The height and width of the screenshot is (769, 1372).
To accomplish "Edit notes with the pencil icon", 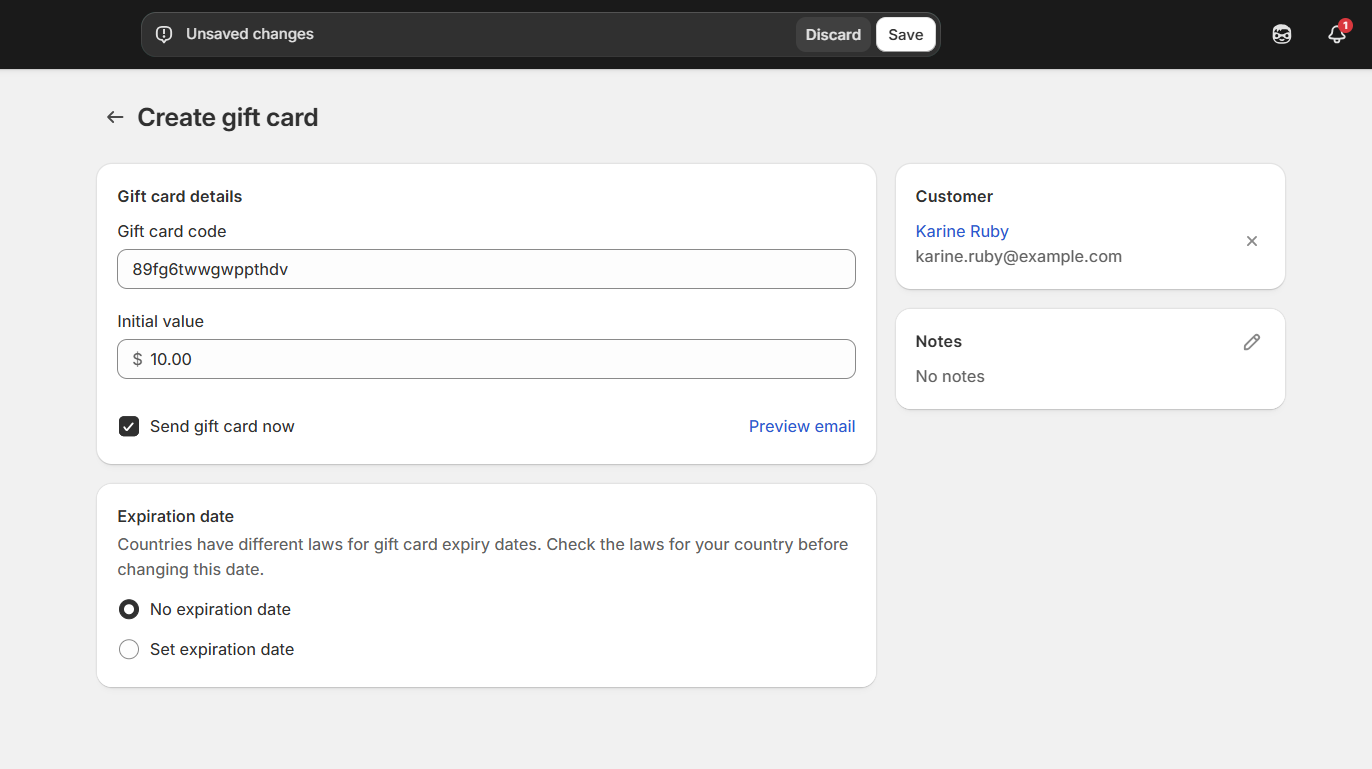I will click(x=1251, y=342).
